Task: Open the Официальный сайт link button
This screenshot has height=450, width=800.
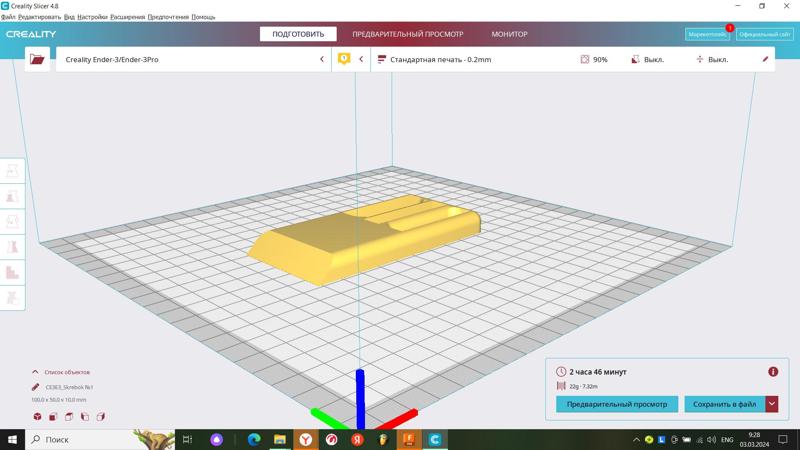Action: tap(765, 34)
